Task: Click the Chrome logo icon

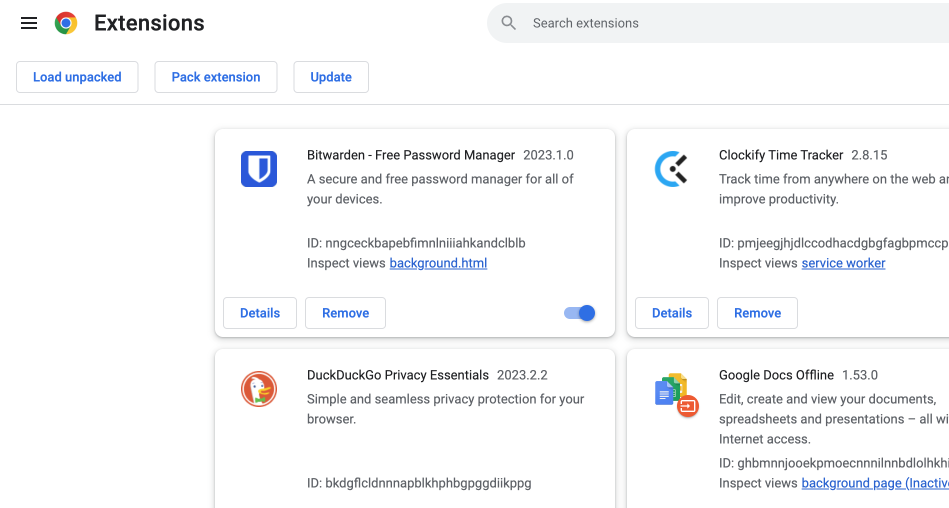Action: pyautogui.click(x=66, y=23)
